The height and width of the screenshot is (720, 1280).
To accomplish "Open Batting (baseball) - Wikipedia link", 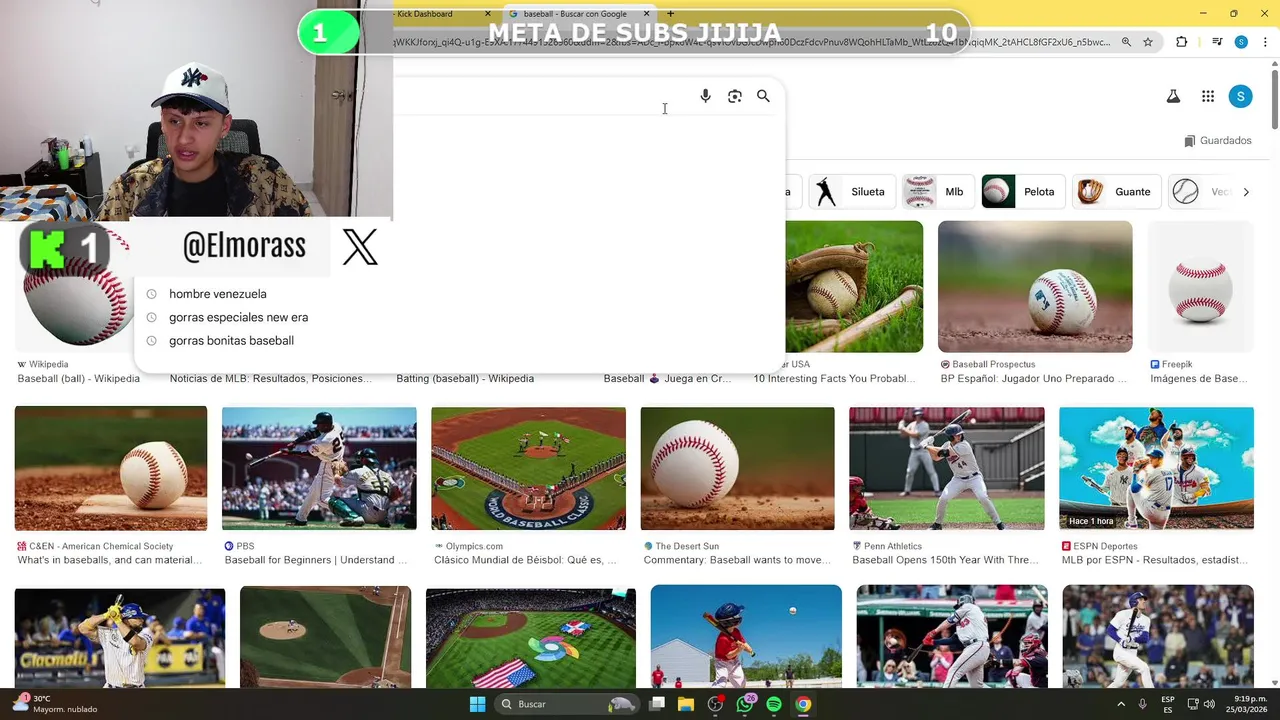I will pyautogui.click(x=465, y=379).
